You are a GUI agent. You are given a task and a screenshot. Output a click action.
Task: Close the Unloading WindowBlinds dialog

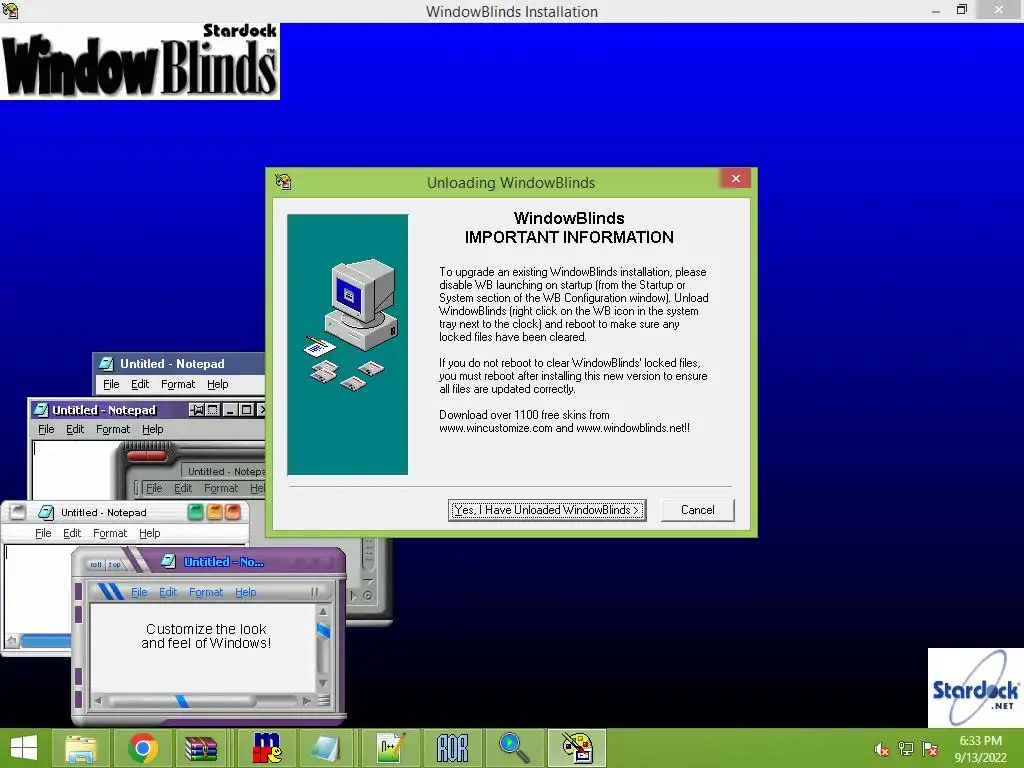(x=735, y=178)
